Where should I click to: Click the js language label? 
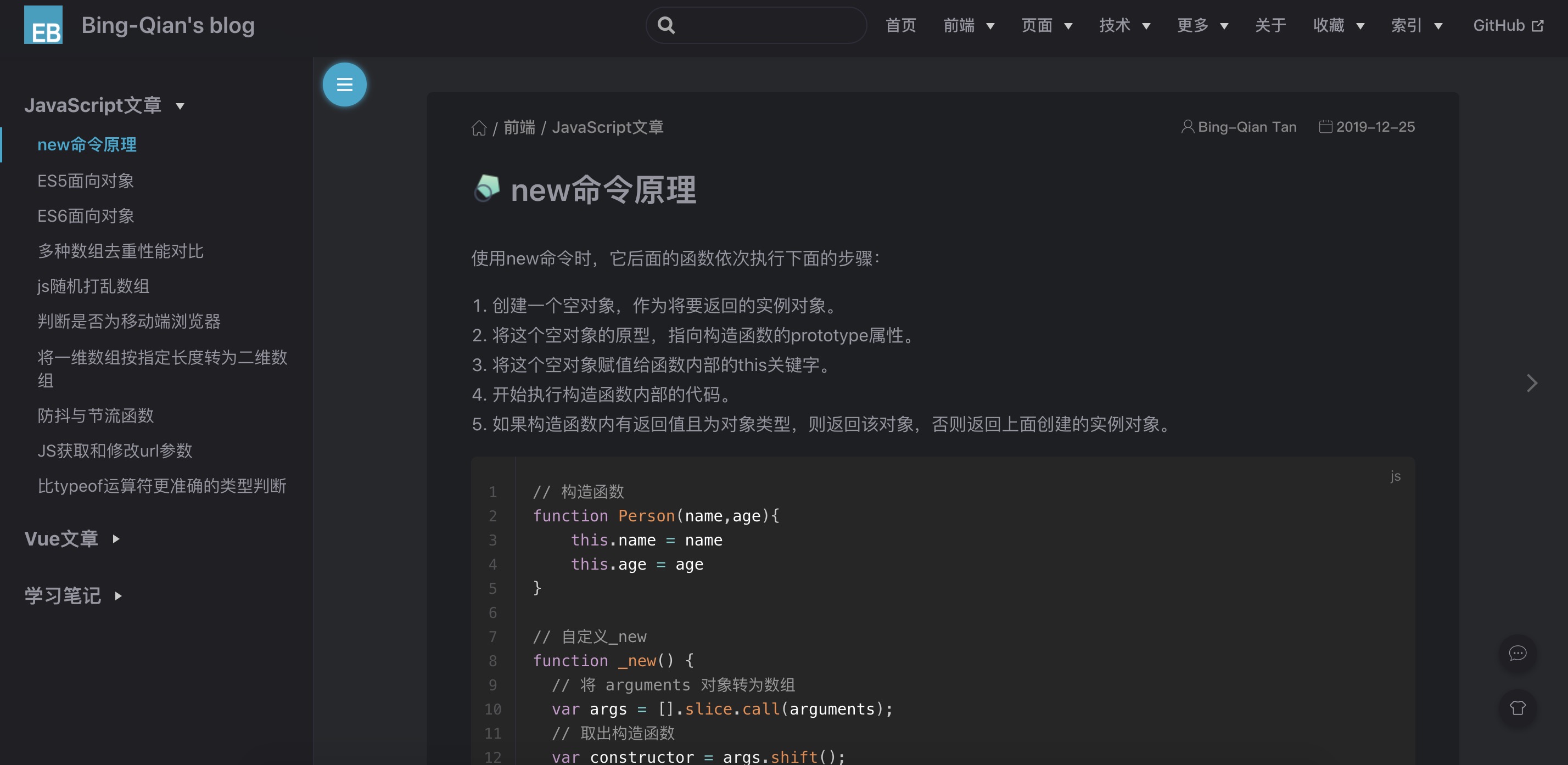coord(1395,476)
